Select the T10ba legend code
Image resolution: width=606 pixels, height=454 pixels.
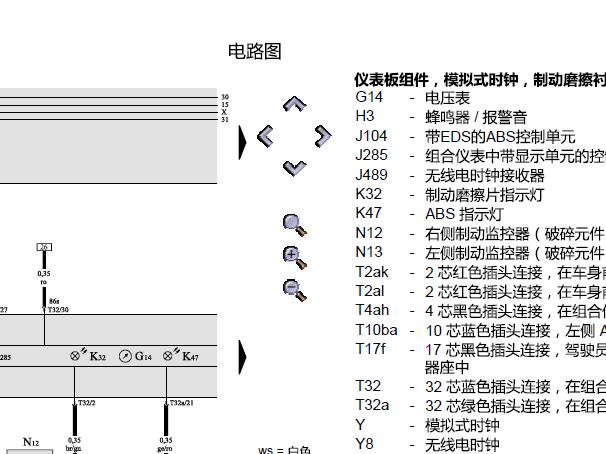[376, 330]
